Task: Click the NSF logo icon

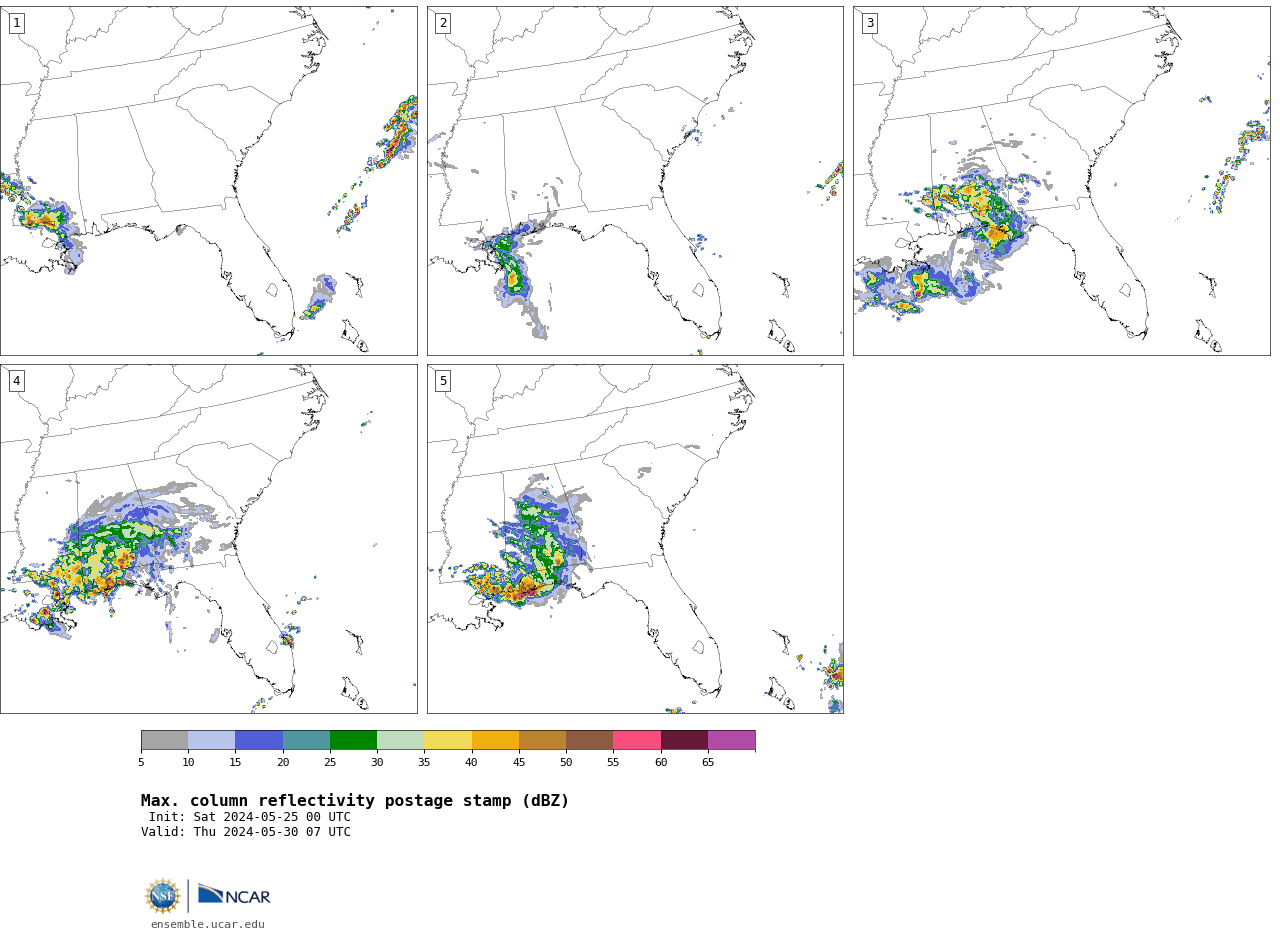Action: click(x=163, y=896)
